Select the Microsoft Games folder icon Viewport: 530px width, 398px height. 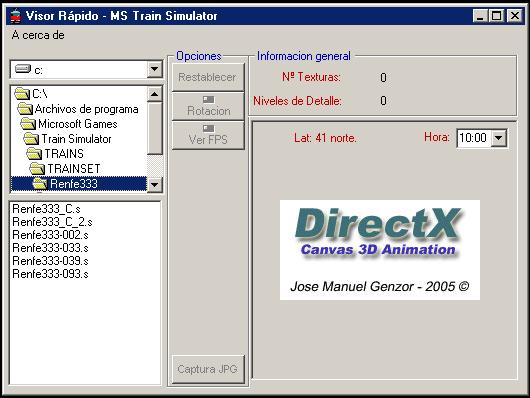pyautogui.click(x=28, y=124)
